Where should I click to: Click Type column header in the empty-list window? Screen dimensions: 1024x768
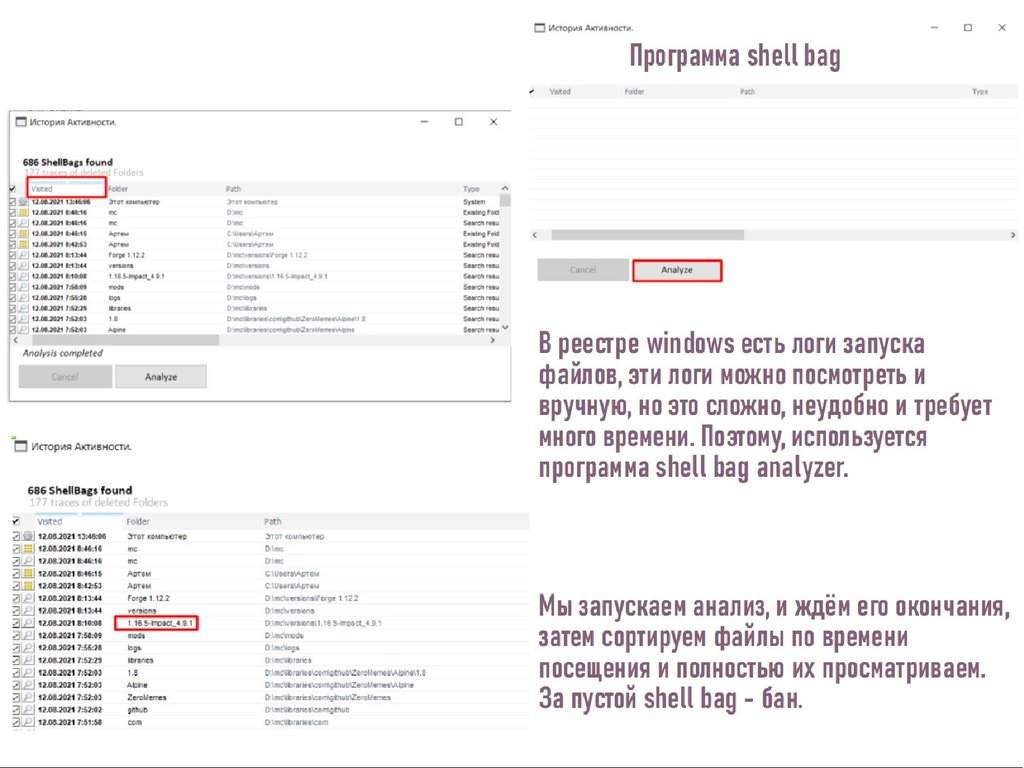coord(980,92)
